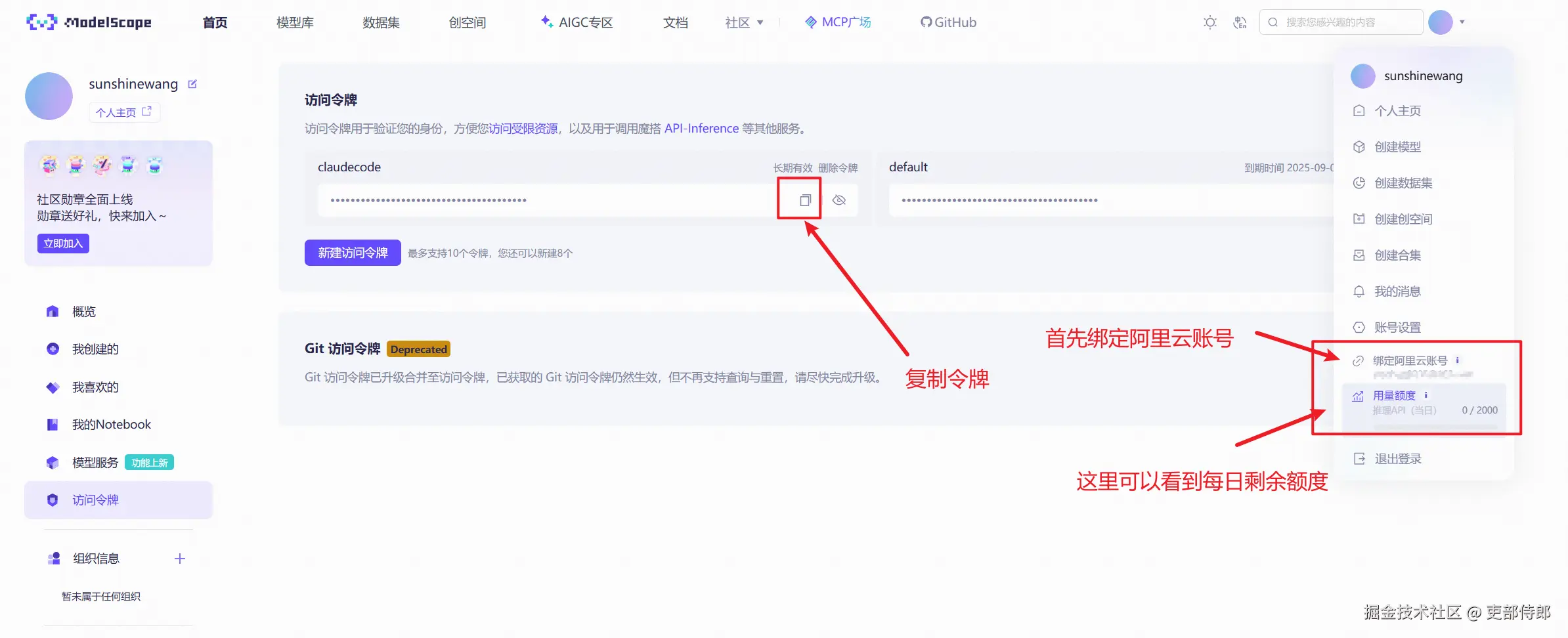This screenshot has width=1568, height=638.
Task: Click the usage quota progress bar
Action: tap(1435, 427)
